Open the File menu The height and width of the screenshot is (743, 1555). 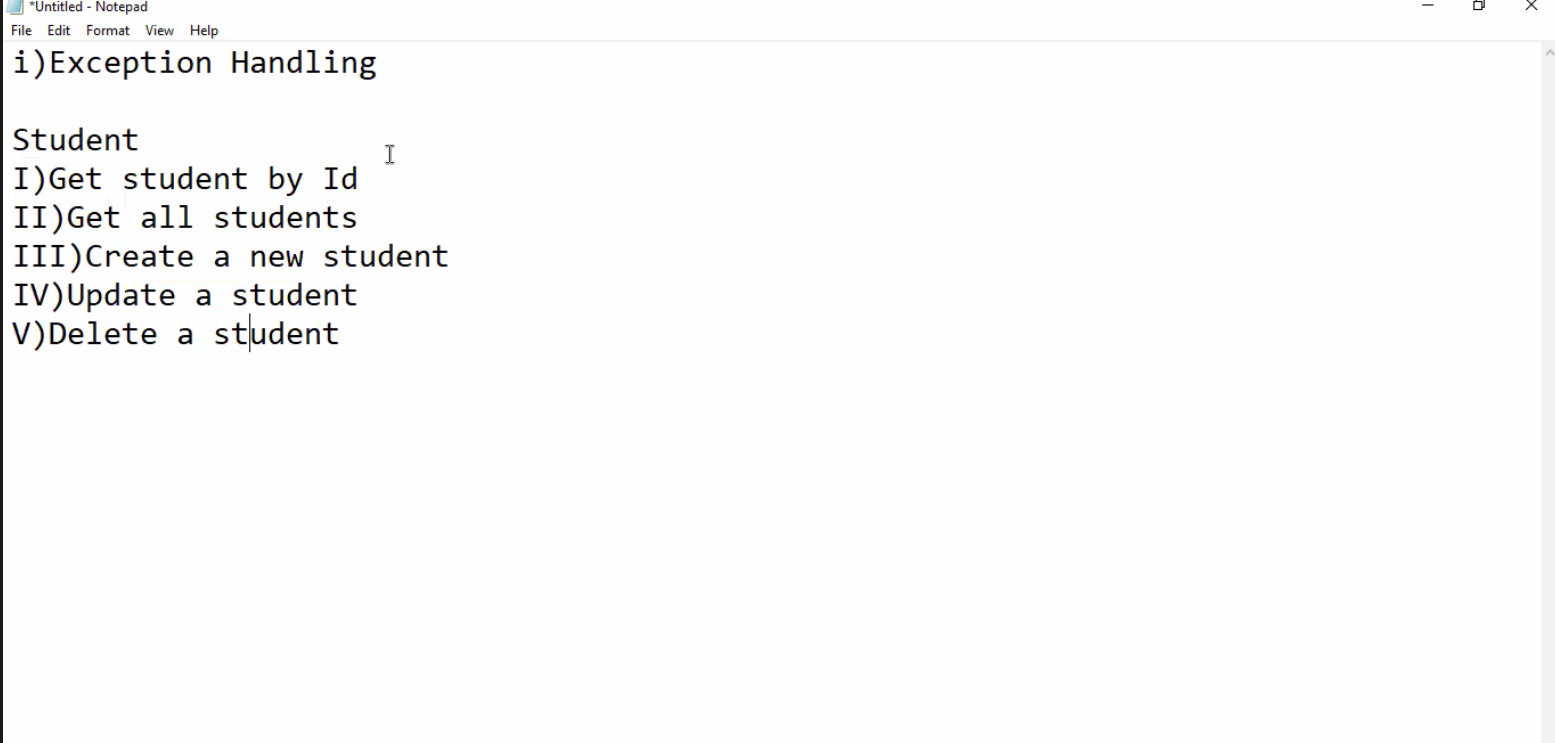click(x=20, y=30)
